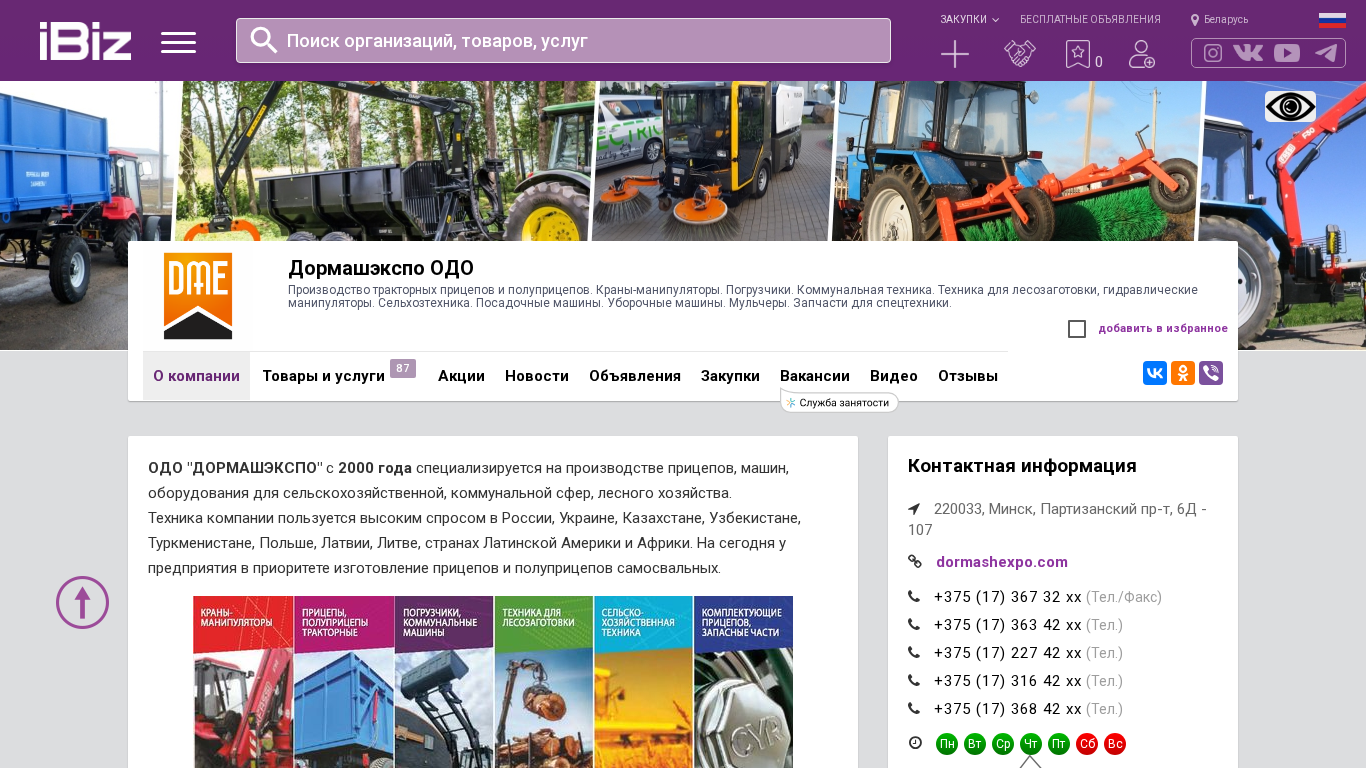
Task: Open the company 'Закупки' tab
Action: [730, 376]
